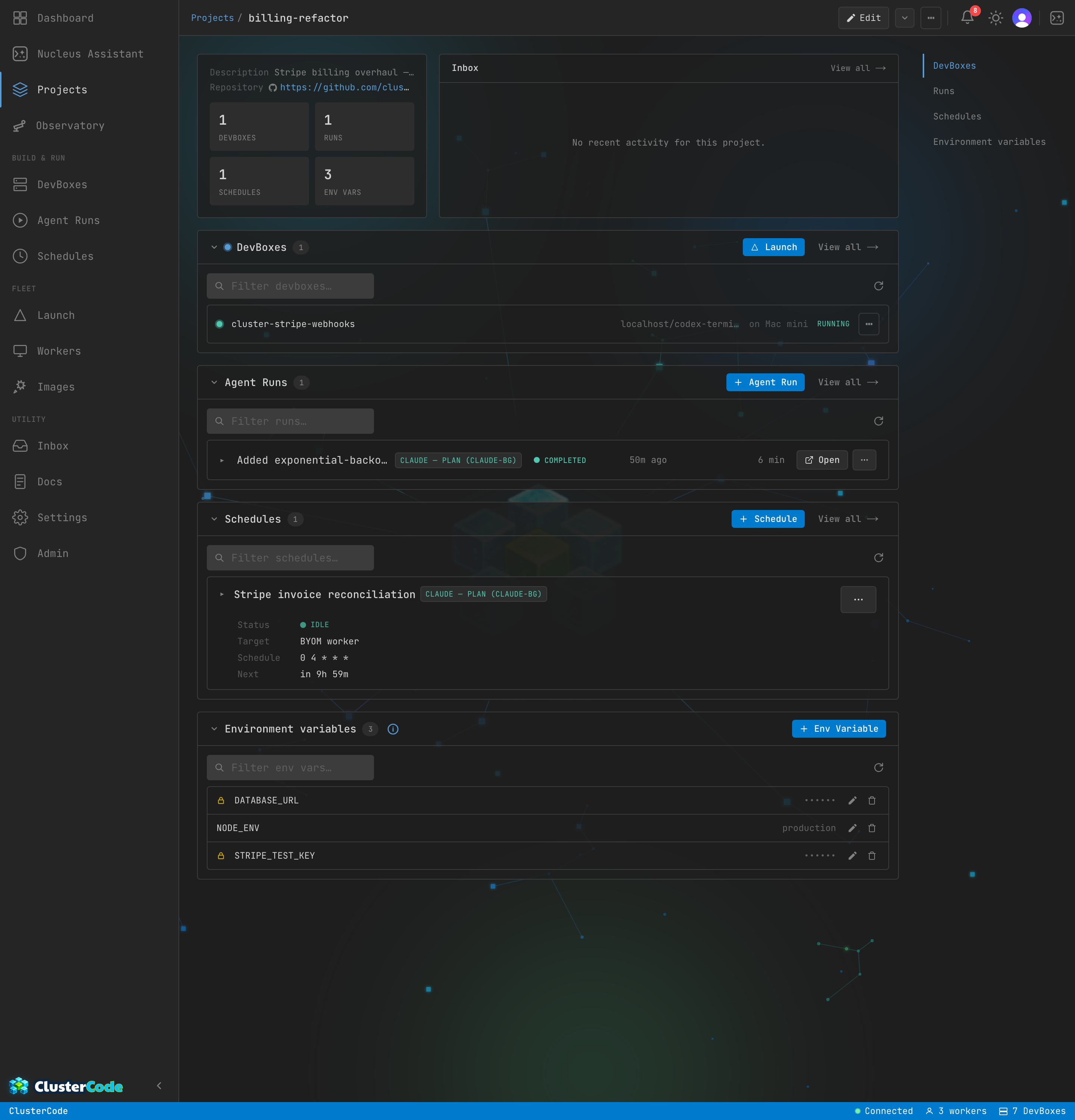Refresh the Schedules list

coord(879,558)
